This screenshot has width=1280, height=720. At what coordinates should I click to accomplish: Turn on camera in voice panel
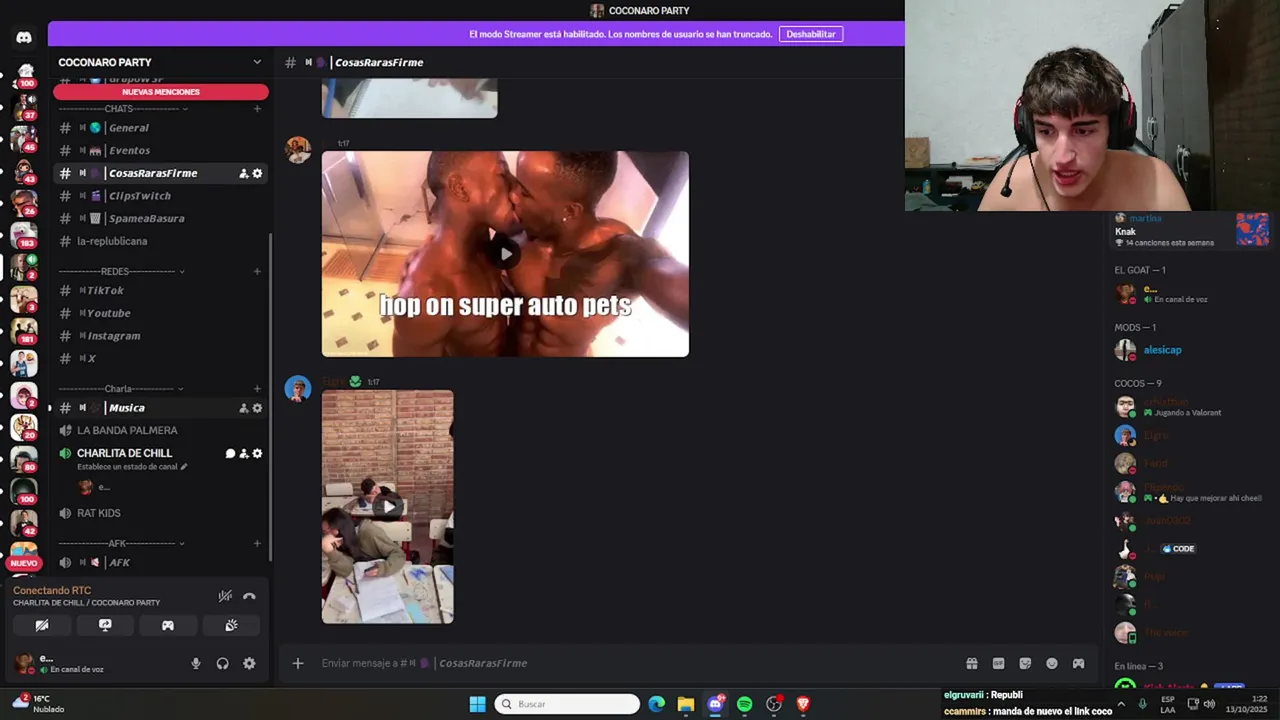tap(42, 625)
